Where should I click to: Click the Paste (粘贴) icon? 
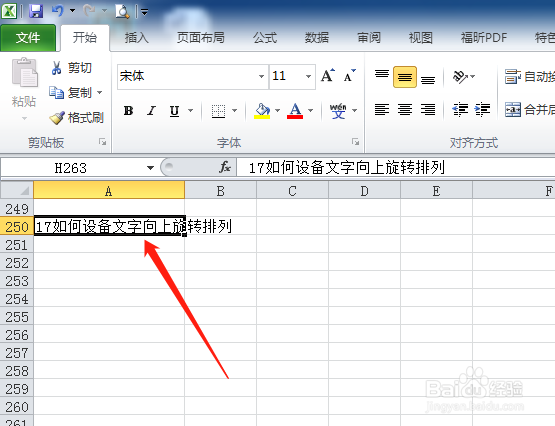(x=24, y=73)
